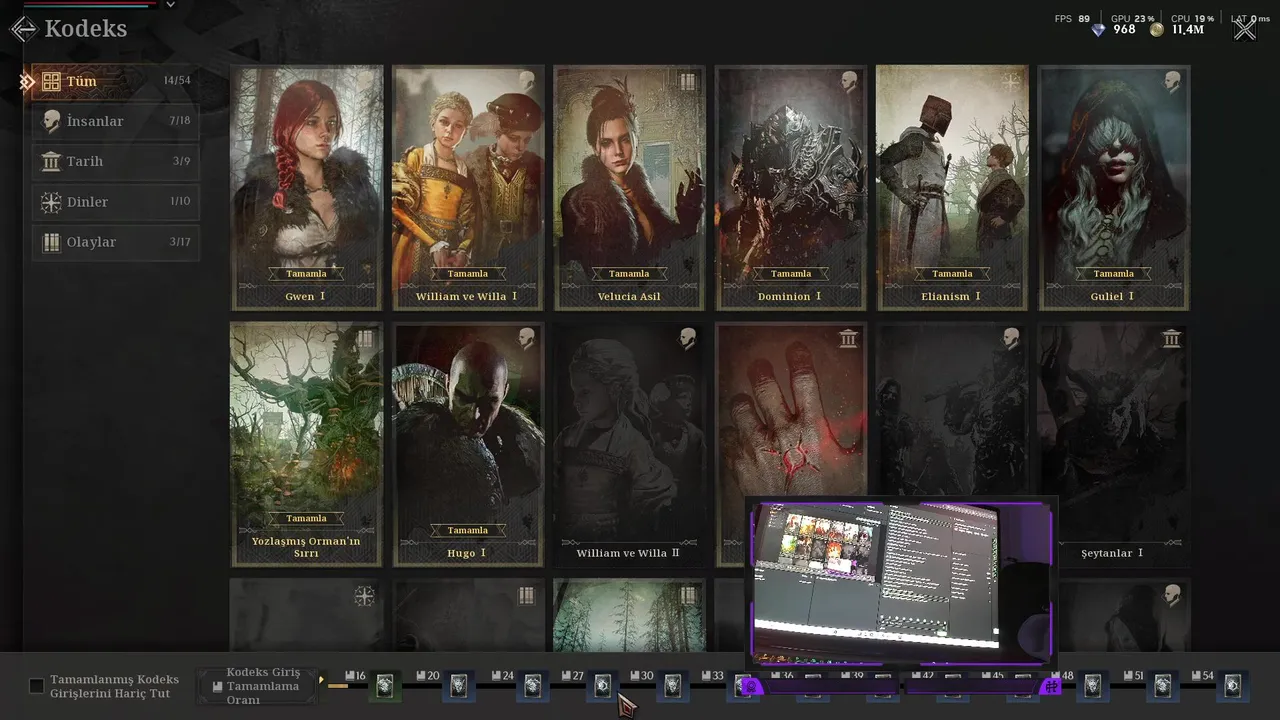Toggle Tamamlanmış Kodeks Girişlerini Hariç Tut checkbox
The width and height of the screenshot is (1280, 720).
click(37, 686)
